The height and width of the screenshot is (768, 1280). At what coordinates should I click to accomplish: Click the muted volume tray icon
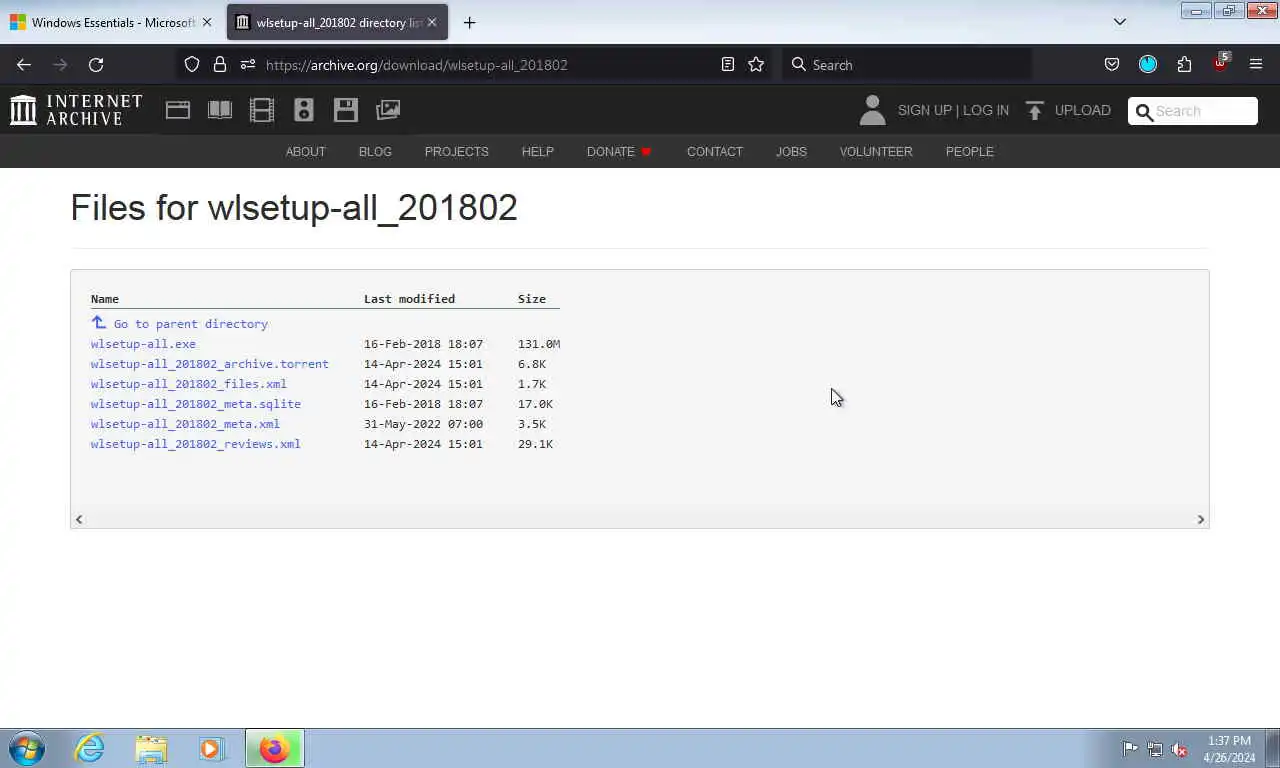pyautogui.click(x=1180, y=749)
